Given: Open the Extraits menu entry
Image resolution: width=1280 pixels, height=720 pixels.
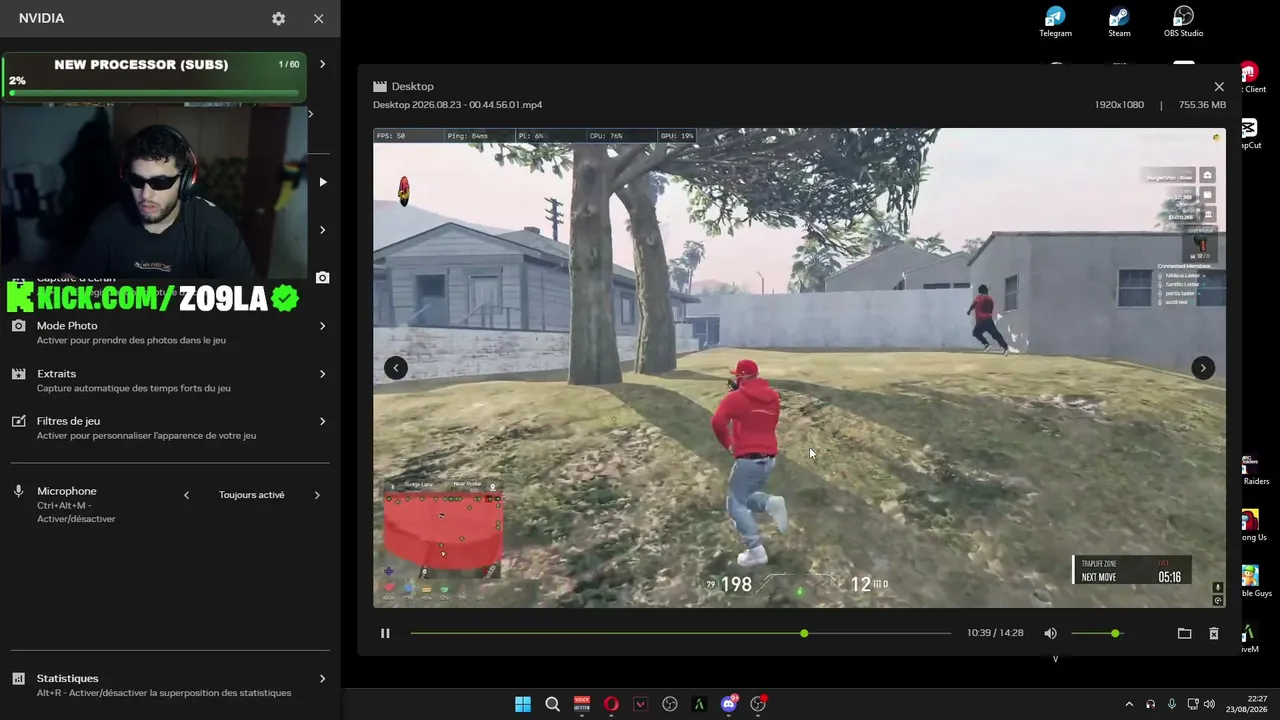Looking at the screenshot, I should coord(170,380).
